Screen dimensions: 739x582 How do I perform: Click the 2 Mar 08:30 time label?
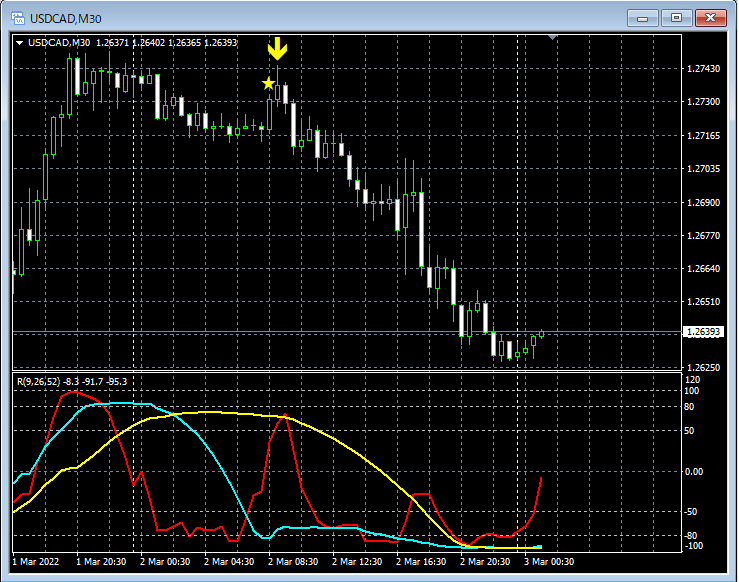pyautogui.click(x=293, y=562)
